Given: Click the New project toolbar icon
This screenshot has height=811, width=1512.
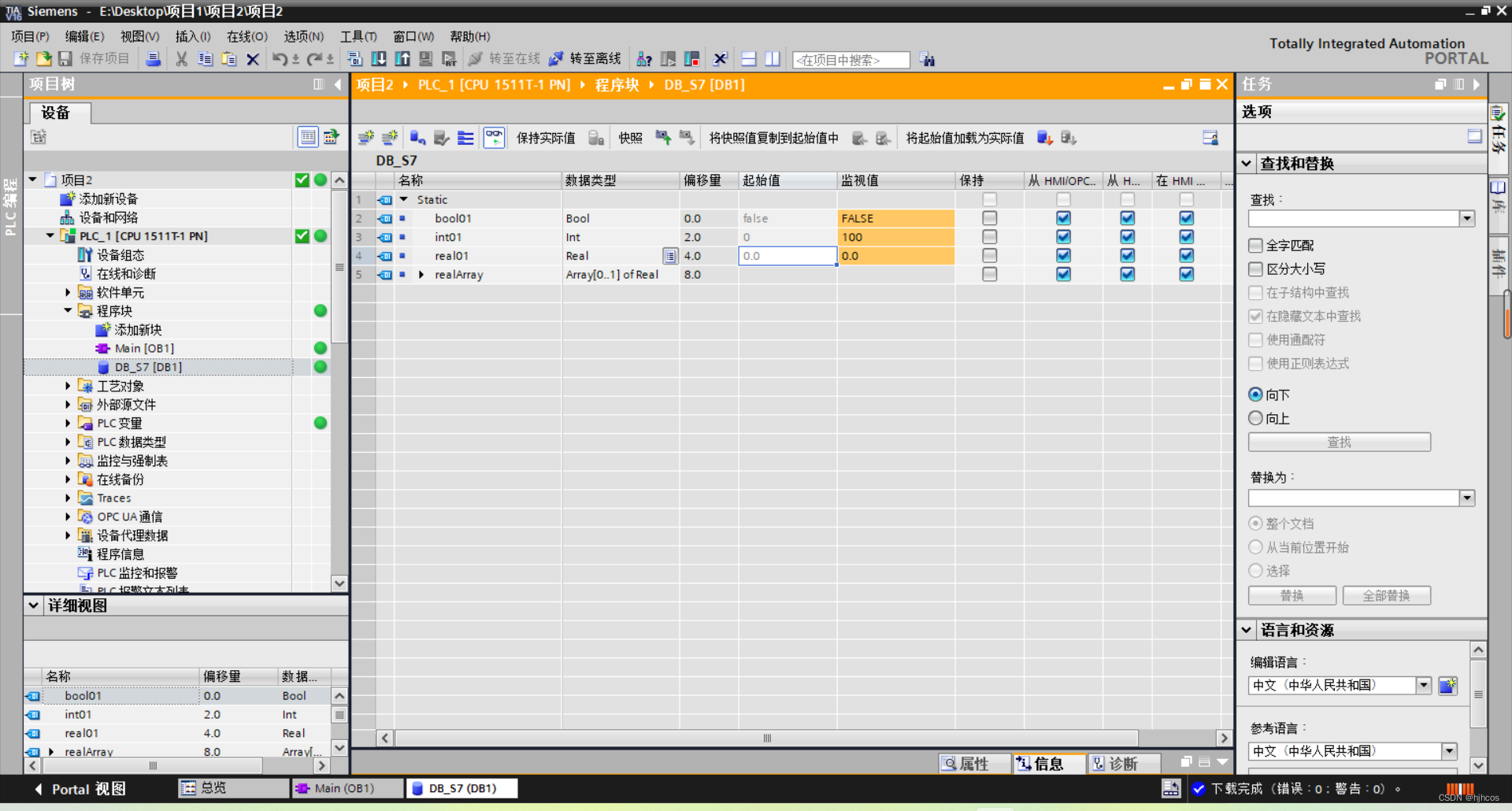Looking at the screenshot, I should (x=21, y=59).
